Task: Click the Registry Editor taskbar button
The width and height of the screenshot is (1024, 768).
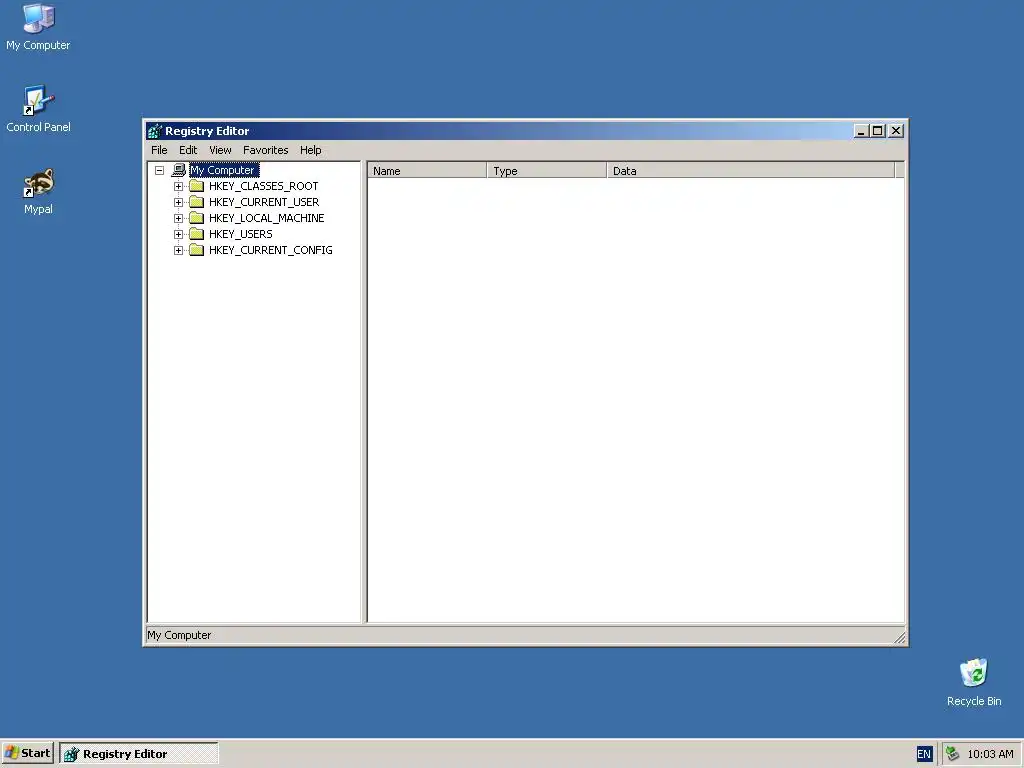Action: click(138, 754)
